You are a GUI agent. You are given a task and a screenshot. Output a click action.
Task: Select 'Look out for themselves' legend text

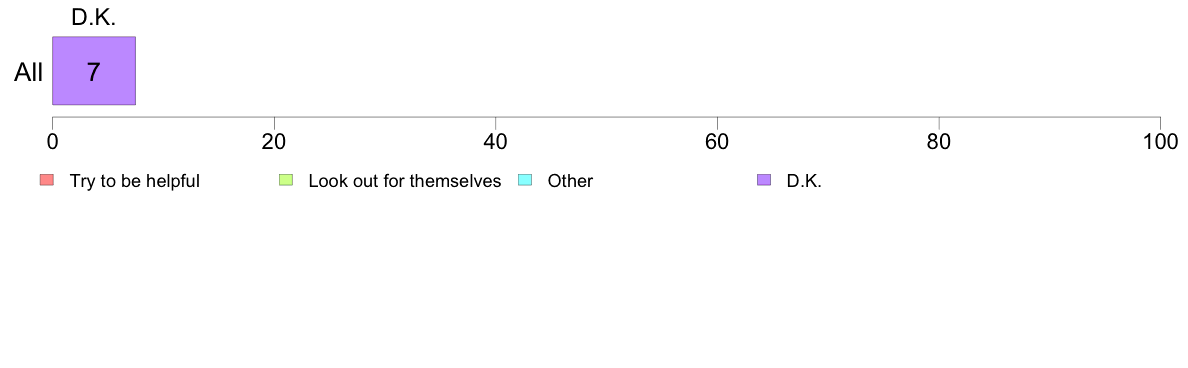(405, 181)
